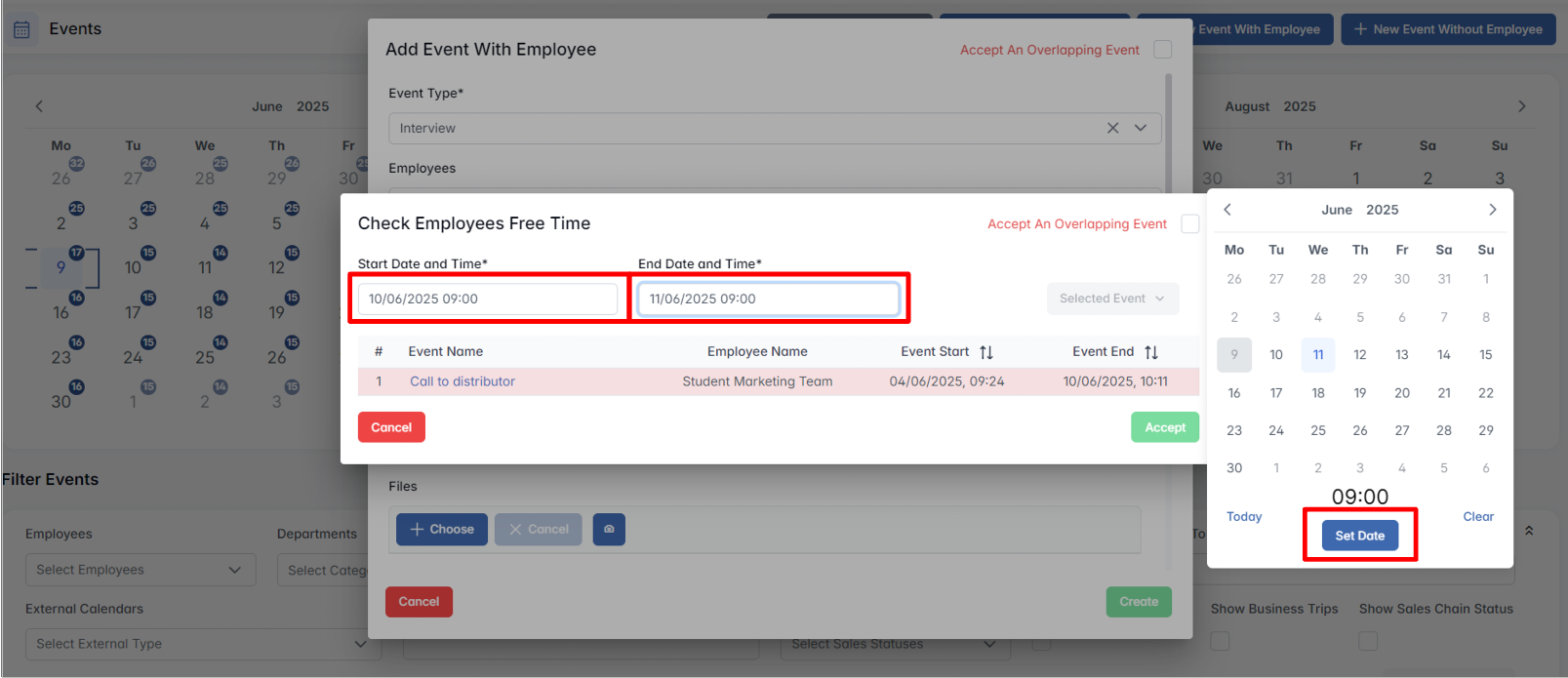The image size is (1568, 678).
Task: Click the camera icon button in Files
Action: [609, 529]
